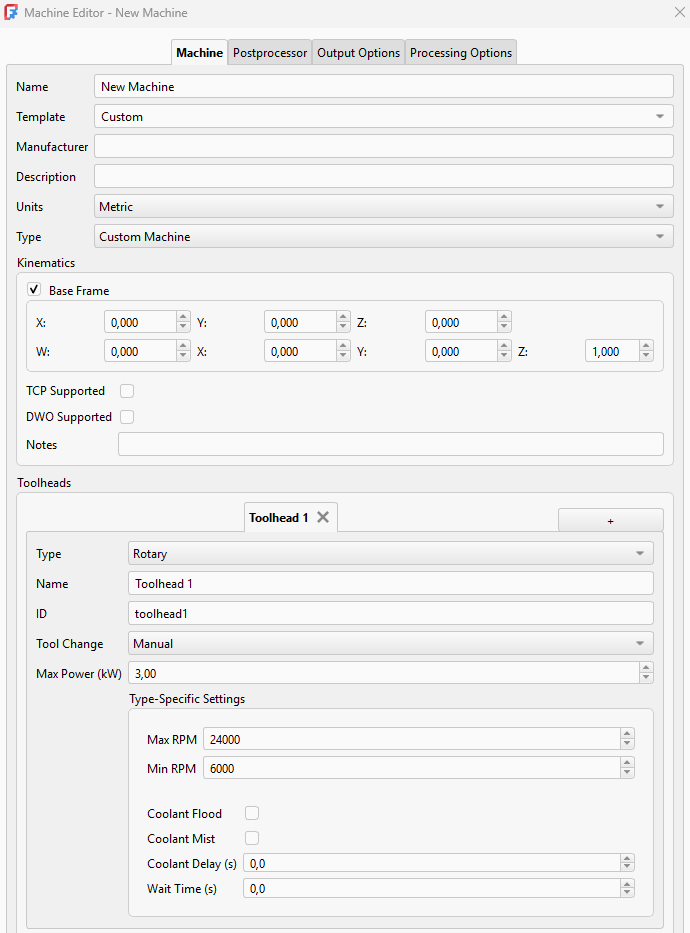Open the toolhead Type dropdown showing Rotary
Screen dimensions: 690x933
point(390,554)
